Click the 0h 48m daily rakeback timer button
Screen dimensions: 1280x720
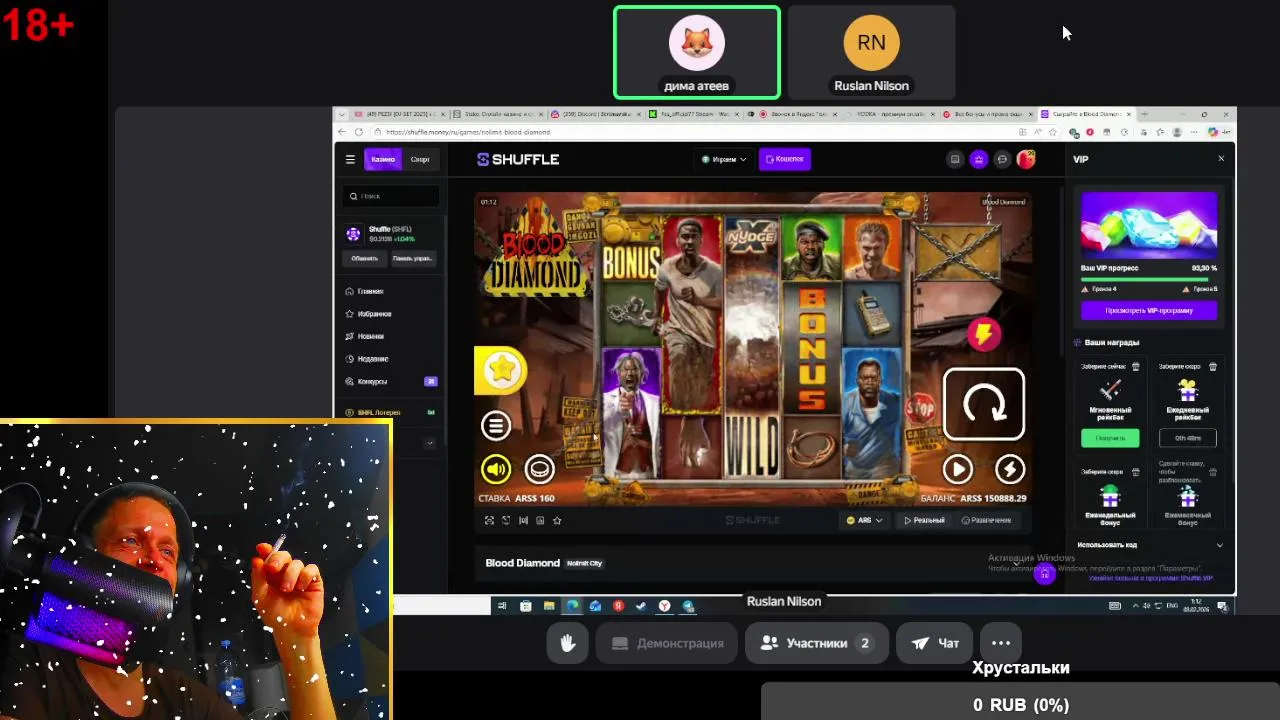click(x=1188, y=438)
